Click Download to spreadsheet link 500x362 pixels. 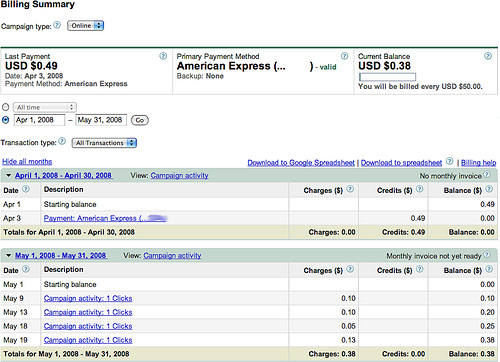(401, 163)
